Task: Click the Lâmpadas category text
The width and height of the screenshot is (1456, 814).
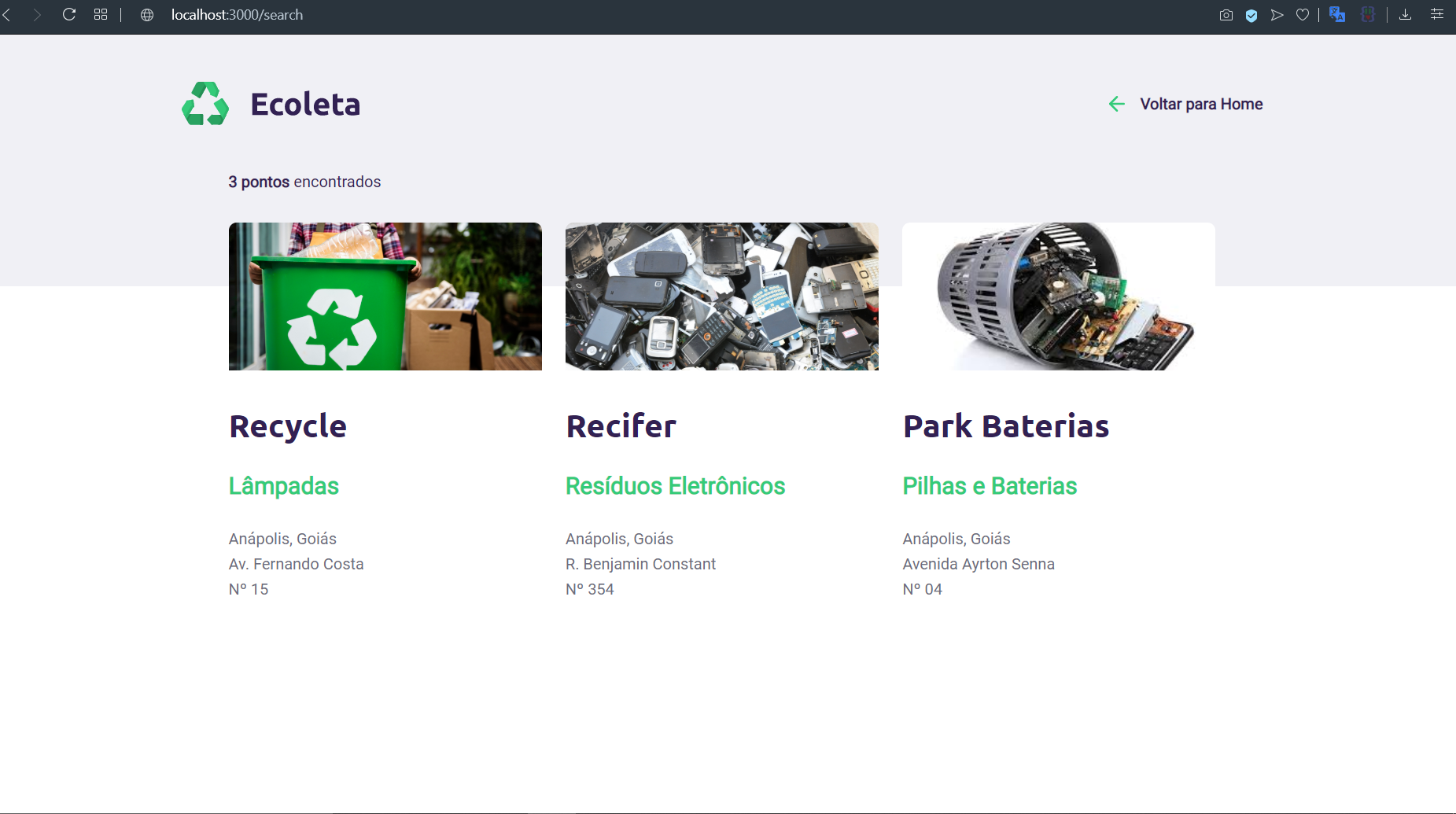Action: pyautogui.click(x=284, y=486)
